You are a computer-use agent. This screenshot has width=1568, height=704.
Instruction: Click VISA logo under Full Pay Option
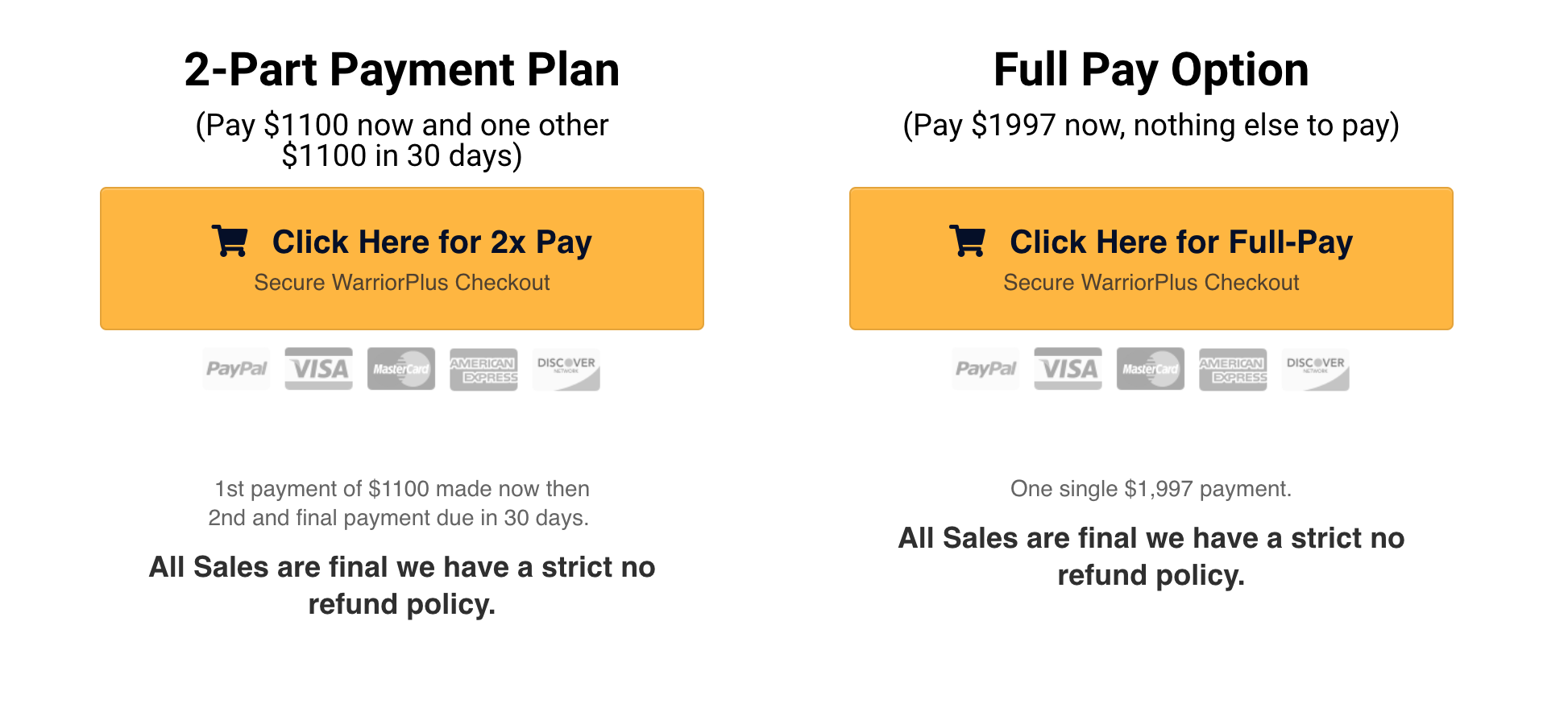1068,369
